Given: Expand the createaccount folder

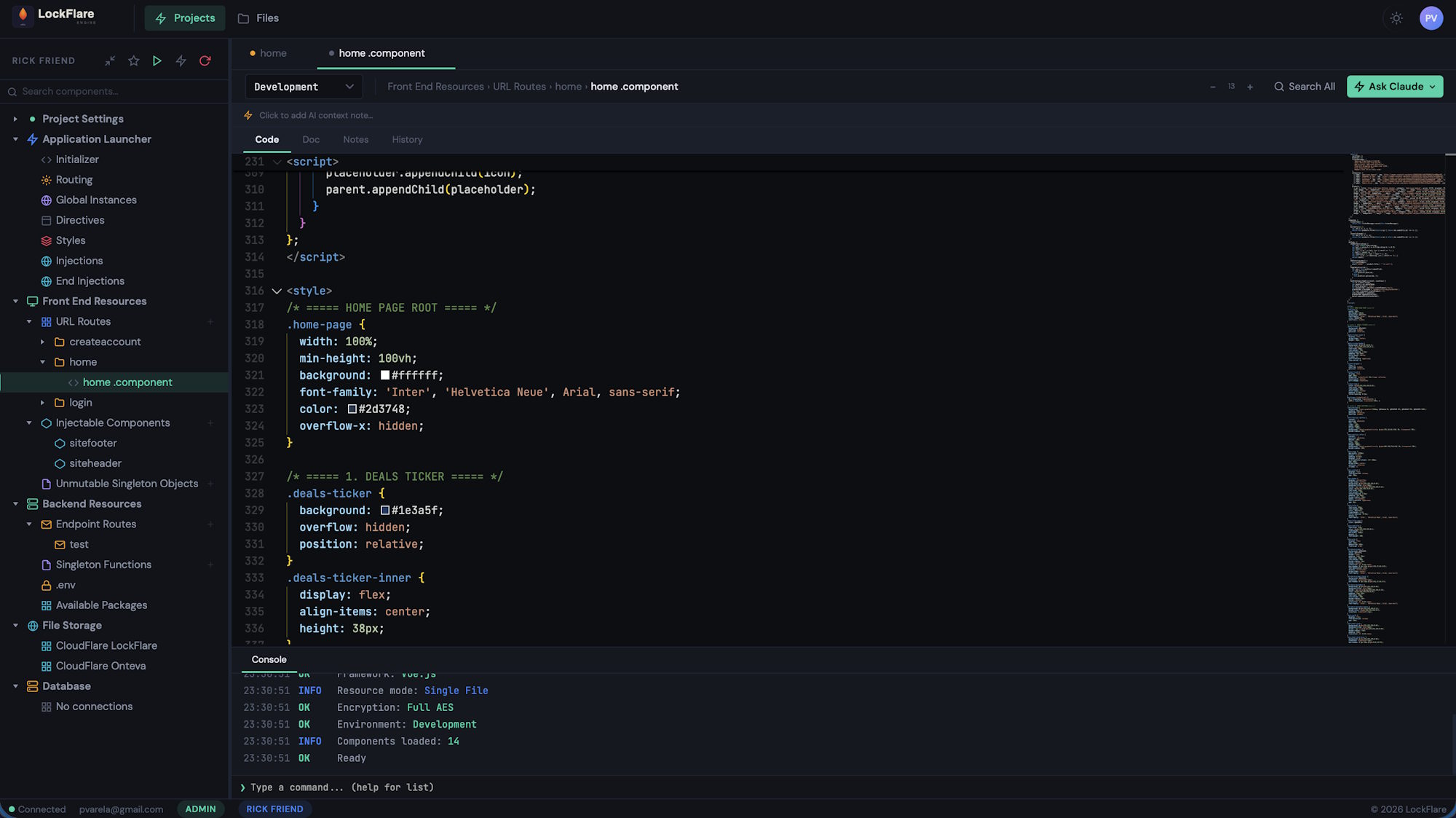Looking at the screenshot, I should click(42, 342).
